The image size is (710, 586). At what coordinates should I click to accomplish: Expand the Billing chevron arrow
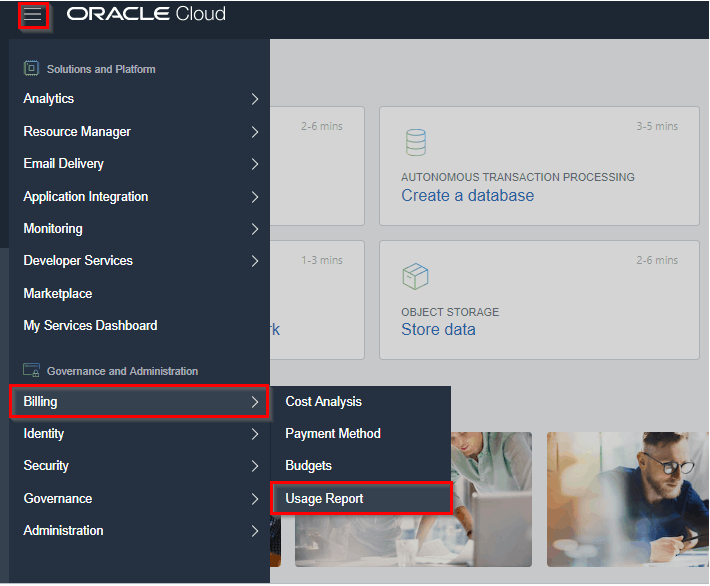coord(255,402)
